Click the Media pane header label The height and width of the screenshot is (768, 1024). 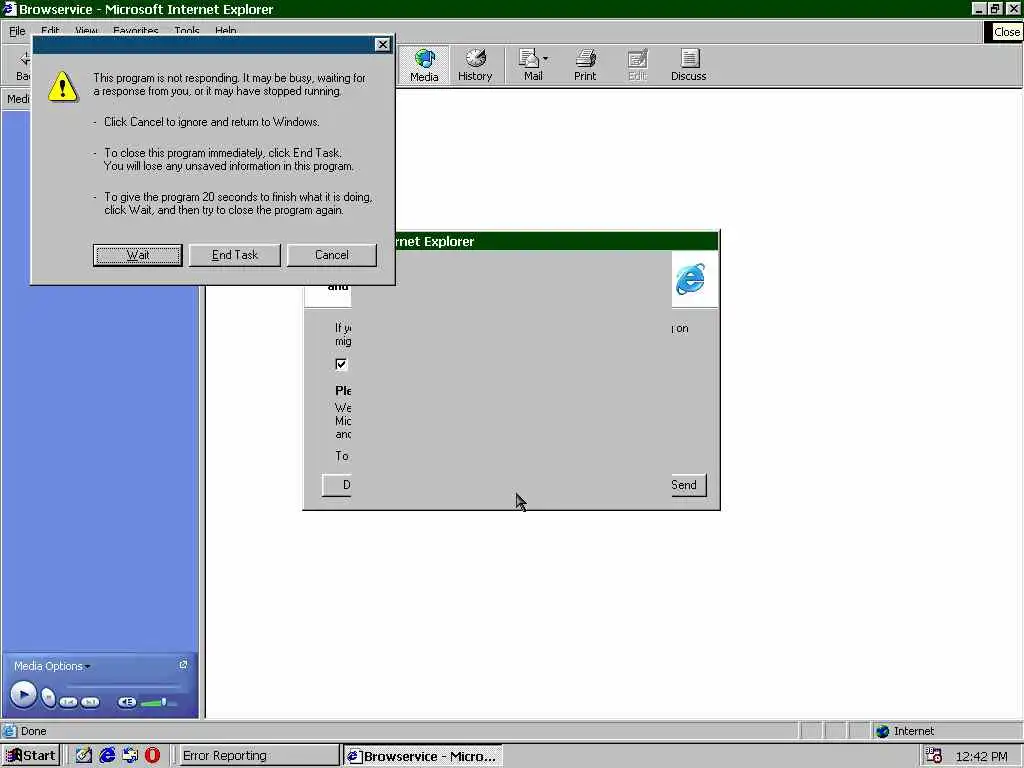pos(18,99)
